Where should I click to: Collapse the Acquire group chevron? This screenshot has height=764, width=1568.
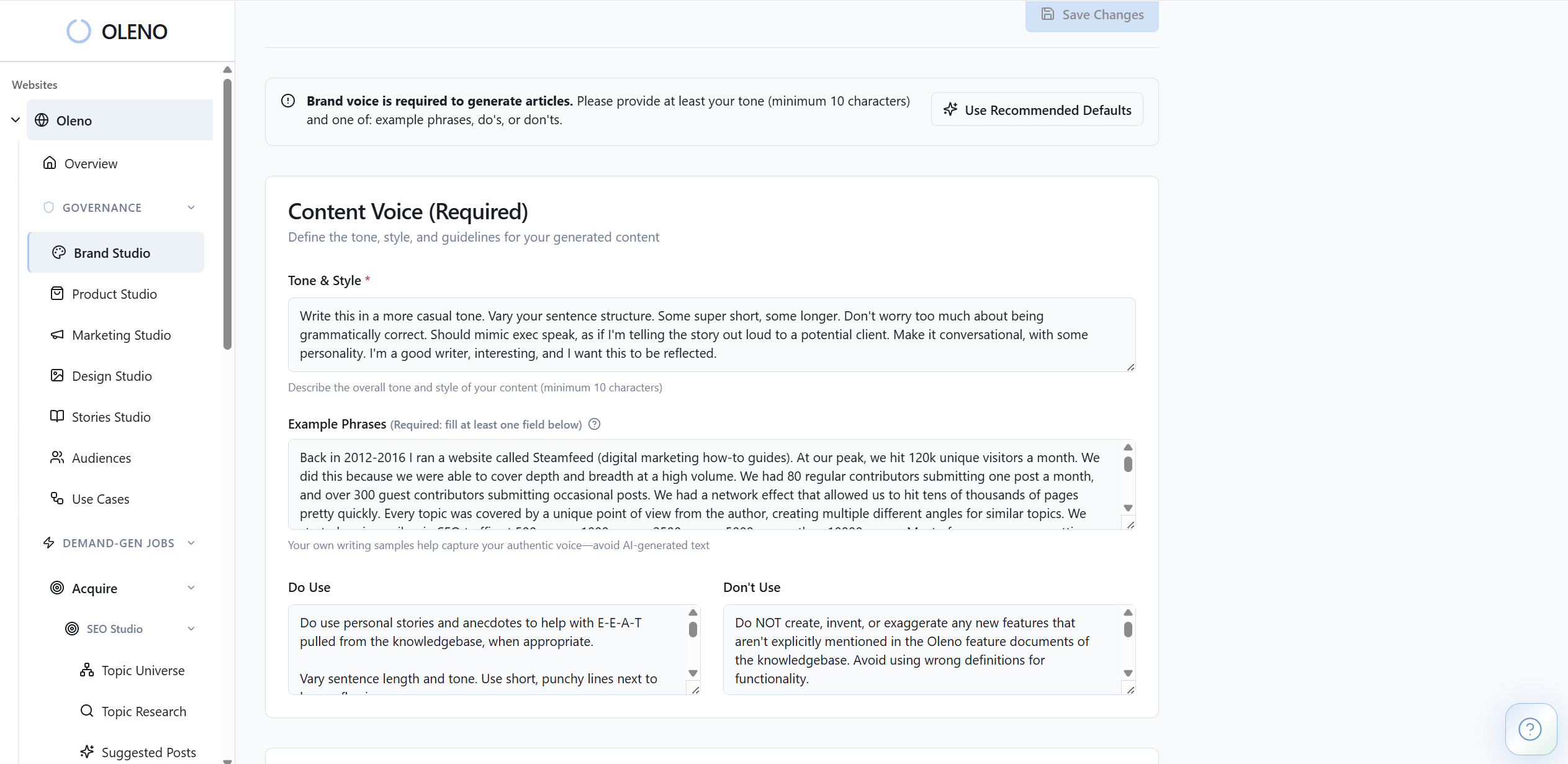[x=191, y=588]
